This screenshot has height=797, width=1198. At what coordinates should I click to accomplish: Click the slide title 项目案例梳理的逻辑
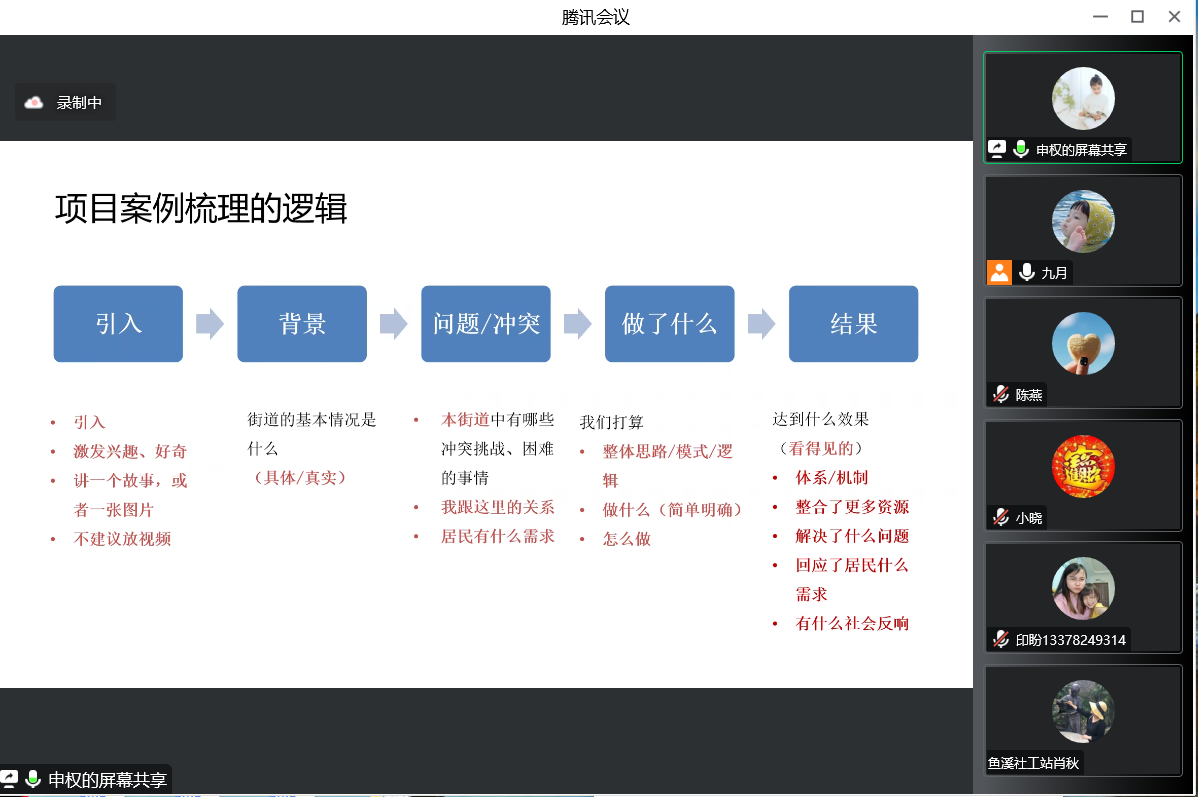click(x=201, y=209)
